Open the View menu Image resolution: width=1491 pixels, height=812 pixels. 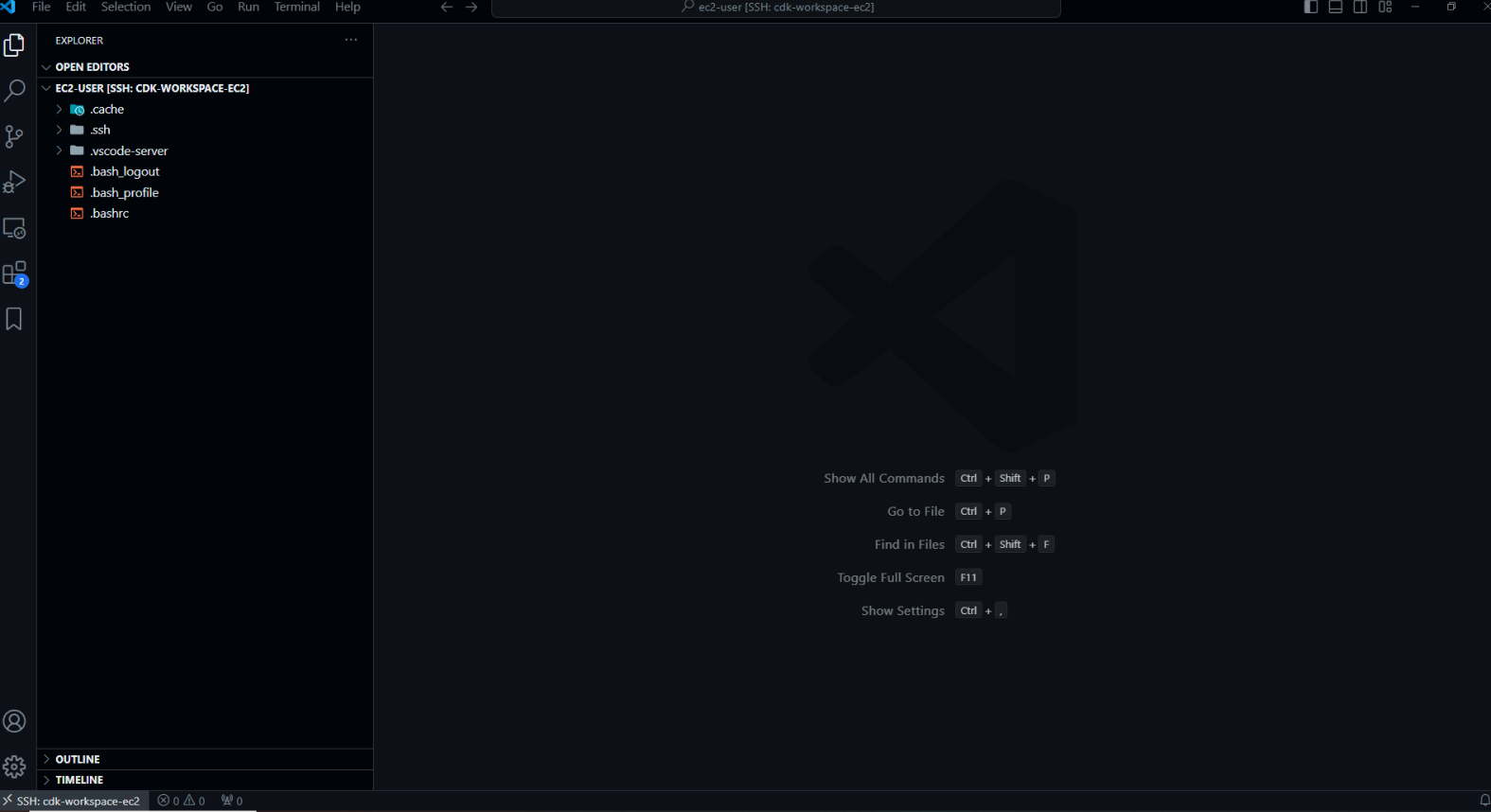point(179,7)
